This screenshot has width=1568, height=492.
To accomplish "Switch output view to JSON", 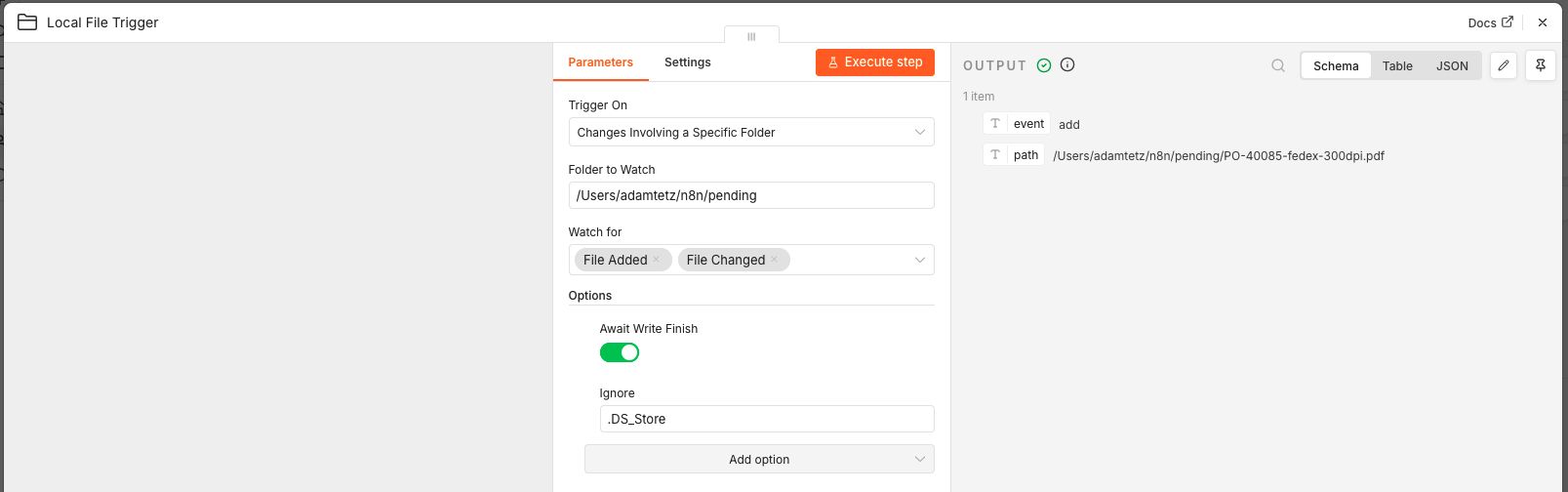I will [x=1452, y=65].
